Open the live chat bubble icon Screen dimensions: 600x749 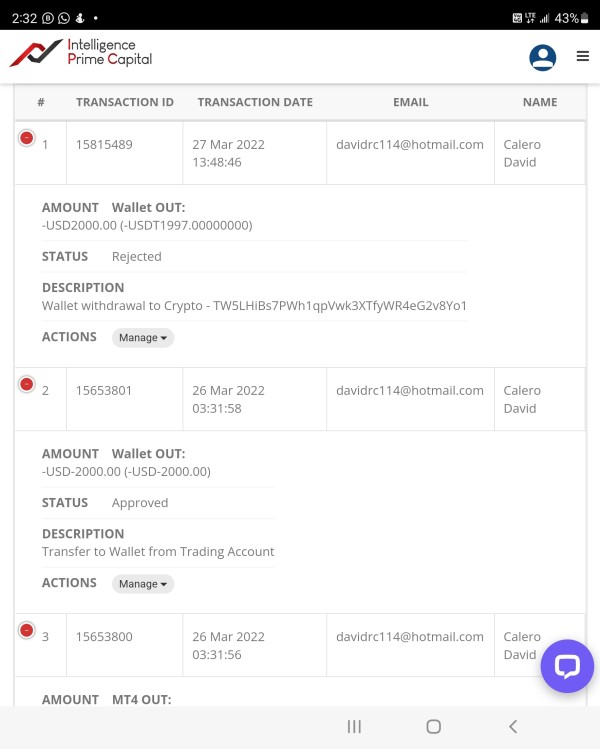point(567,666)
